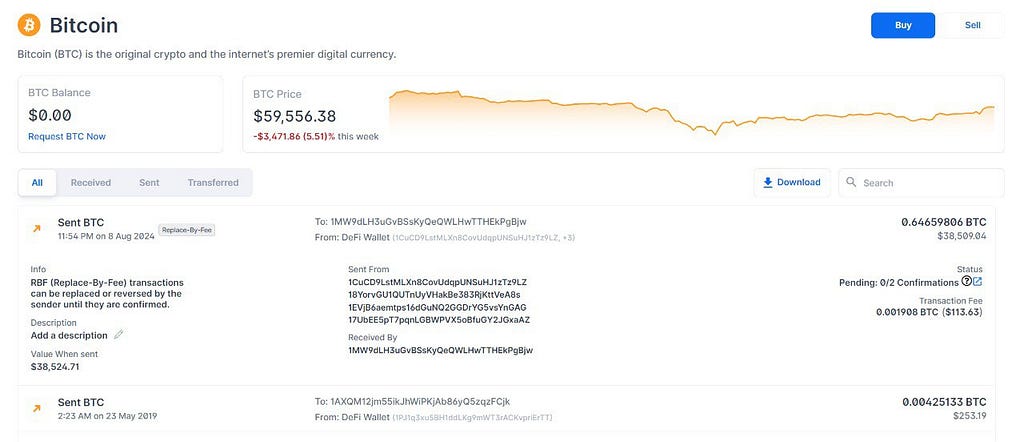Open transaction in external explorer icon
Image resolution: width=1024 pixels, height=442 pixels.
pos(978,281)
